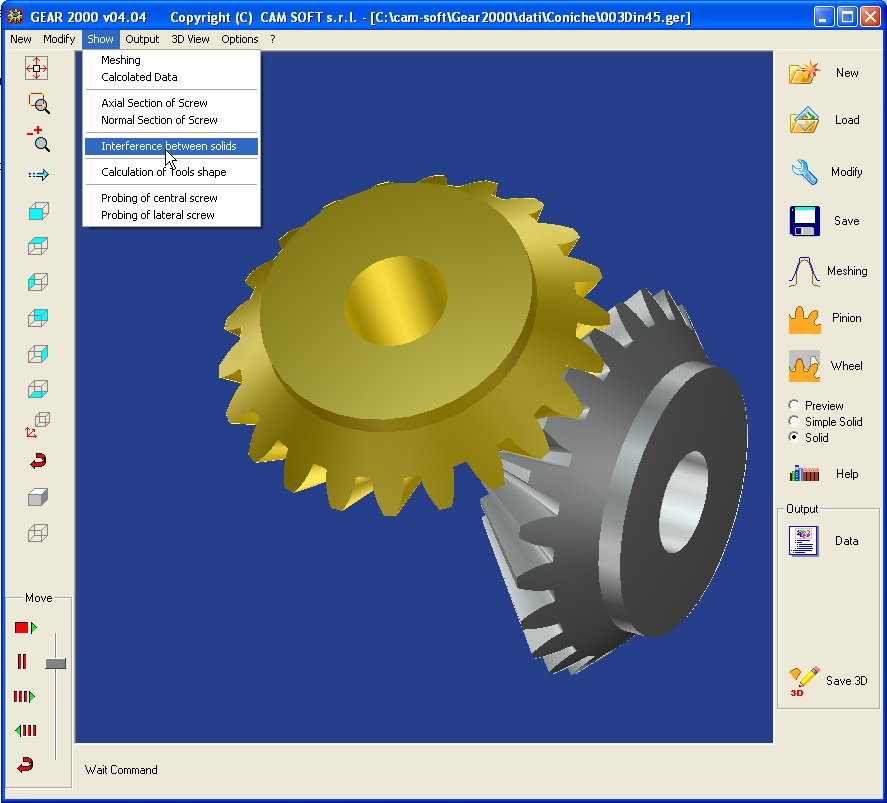Expand the Options menu

pos(240,39)
